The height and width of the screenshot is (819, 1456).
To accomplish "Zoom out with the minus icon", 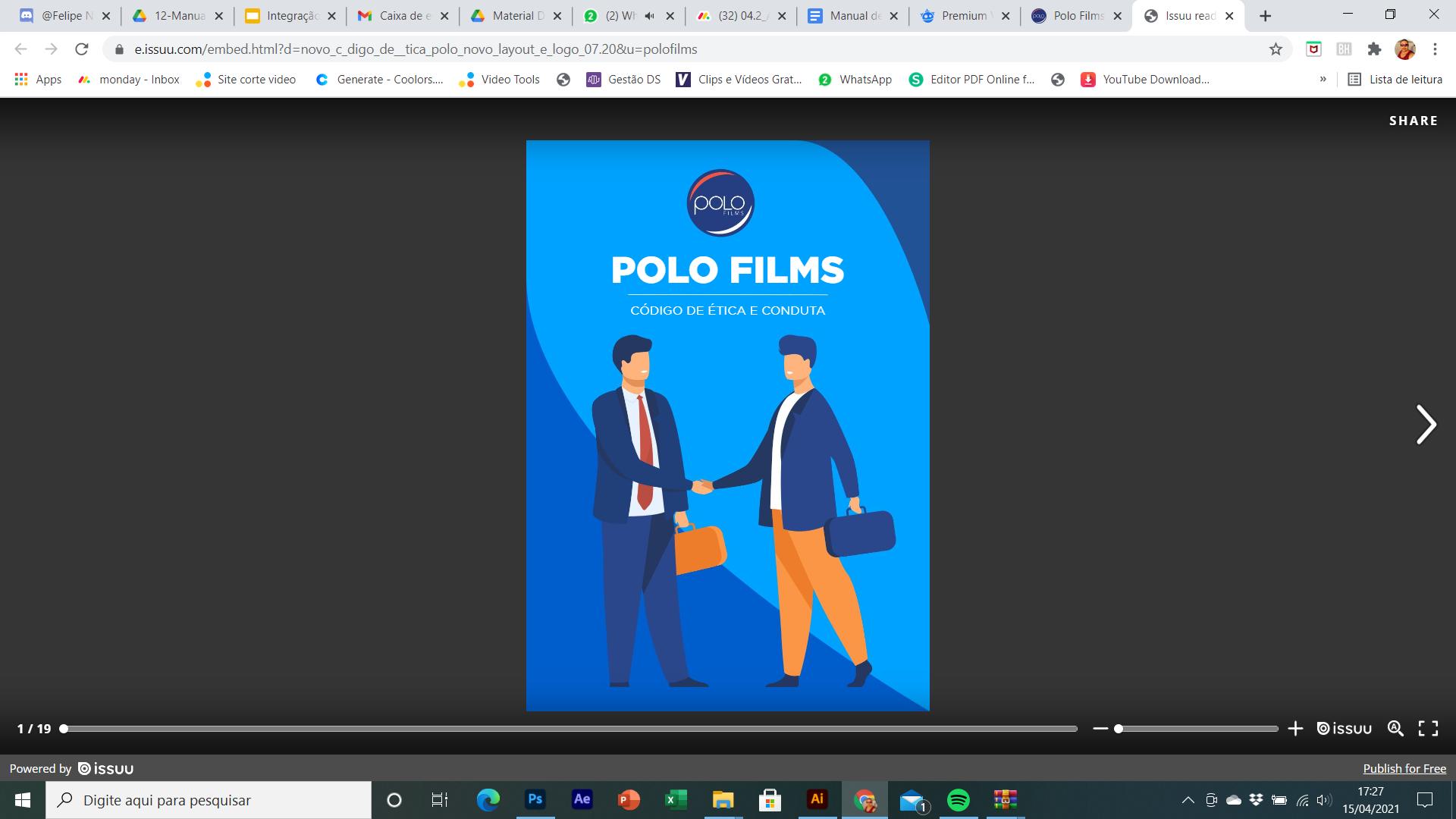I will [x=1100, y=729].
